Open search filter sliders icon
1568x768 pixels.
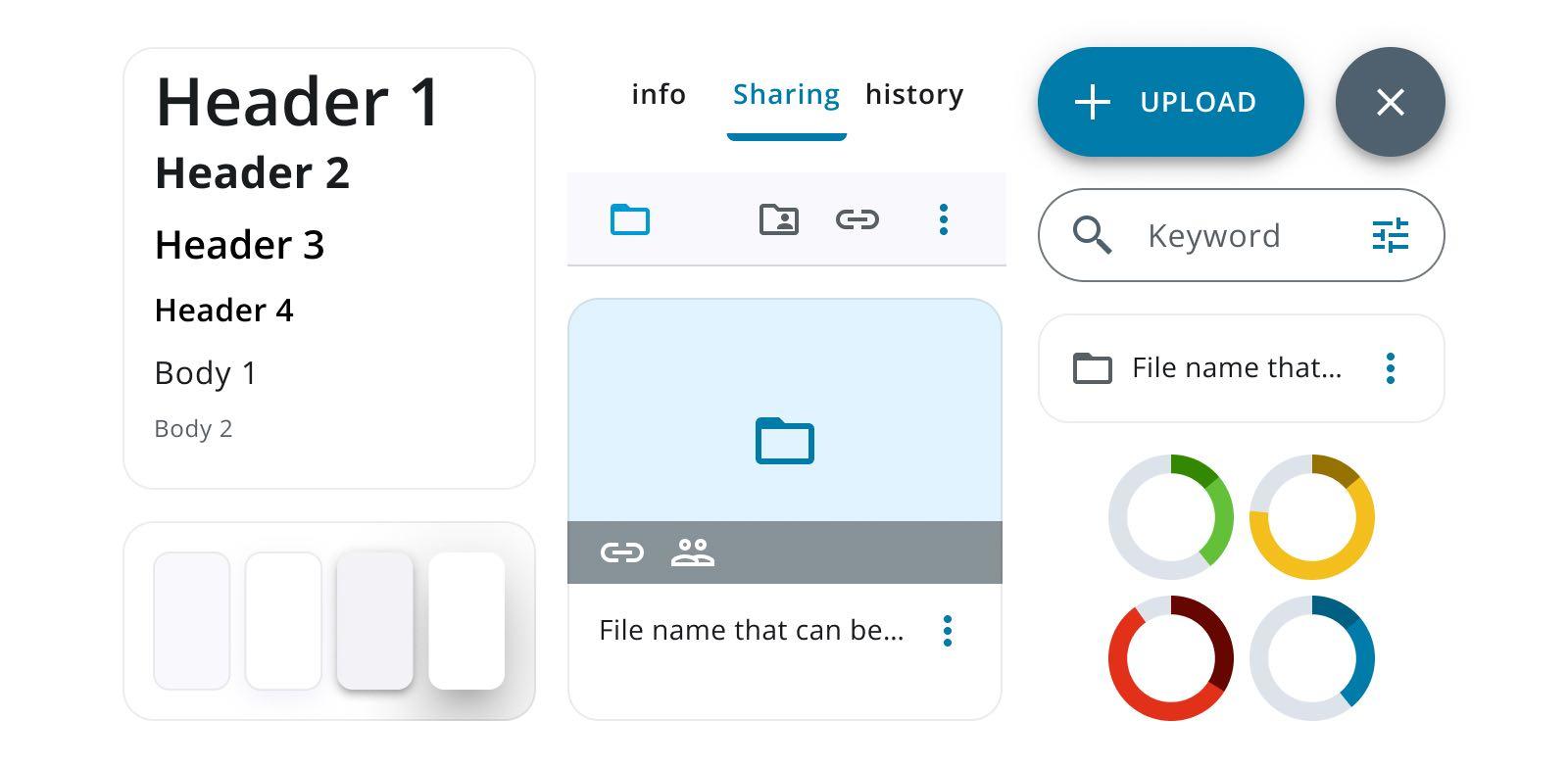[x=1390, y=236]
